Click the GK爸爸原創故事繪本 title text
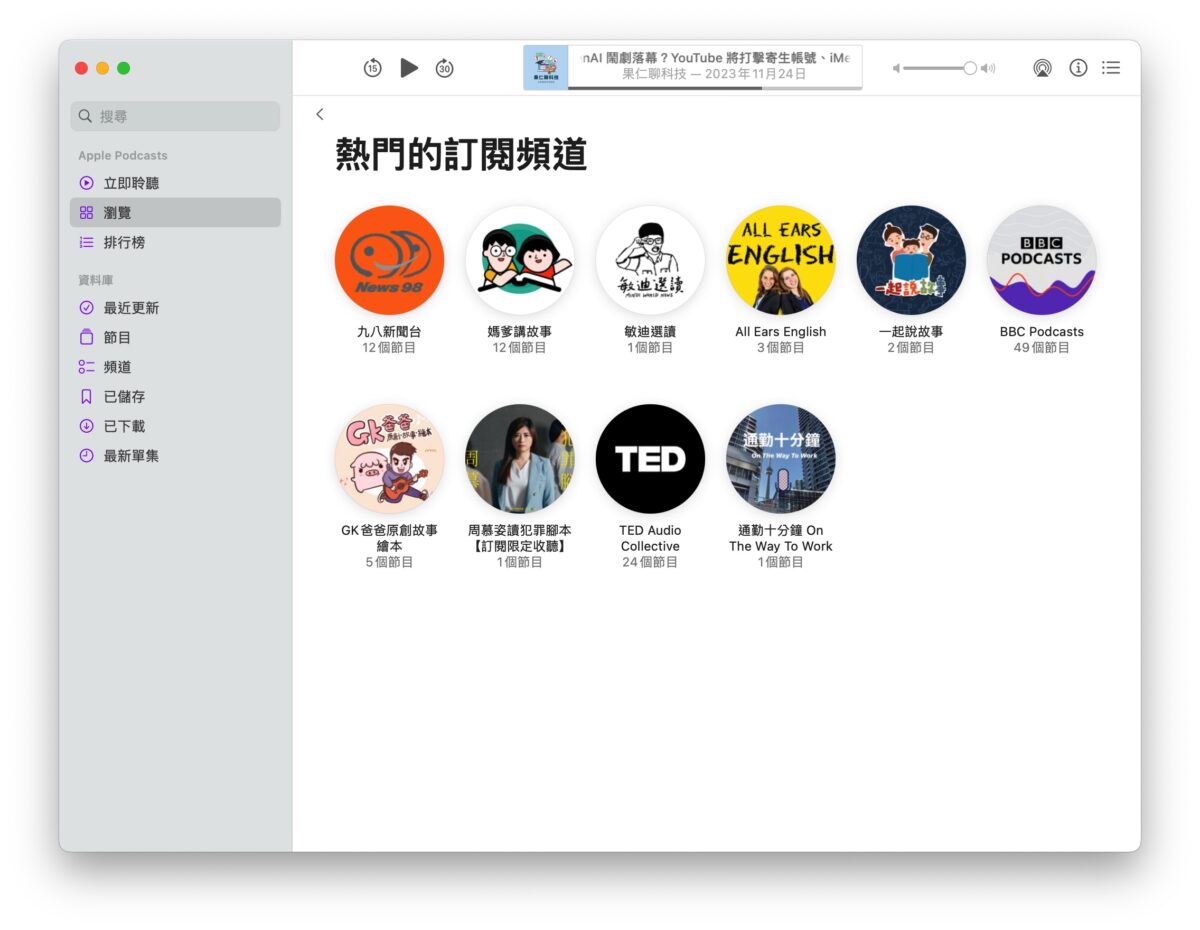The image size is (1200, 930). pos(389,538)
